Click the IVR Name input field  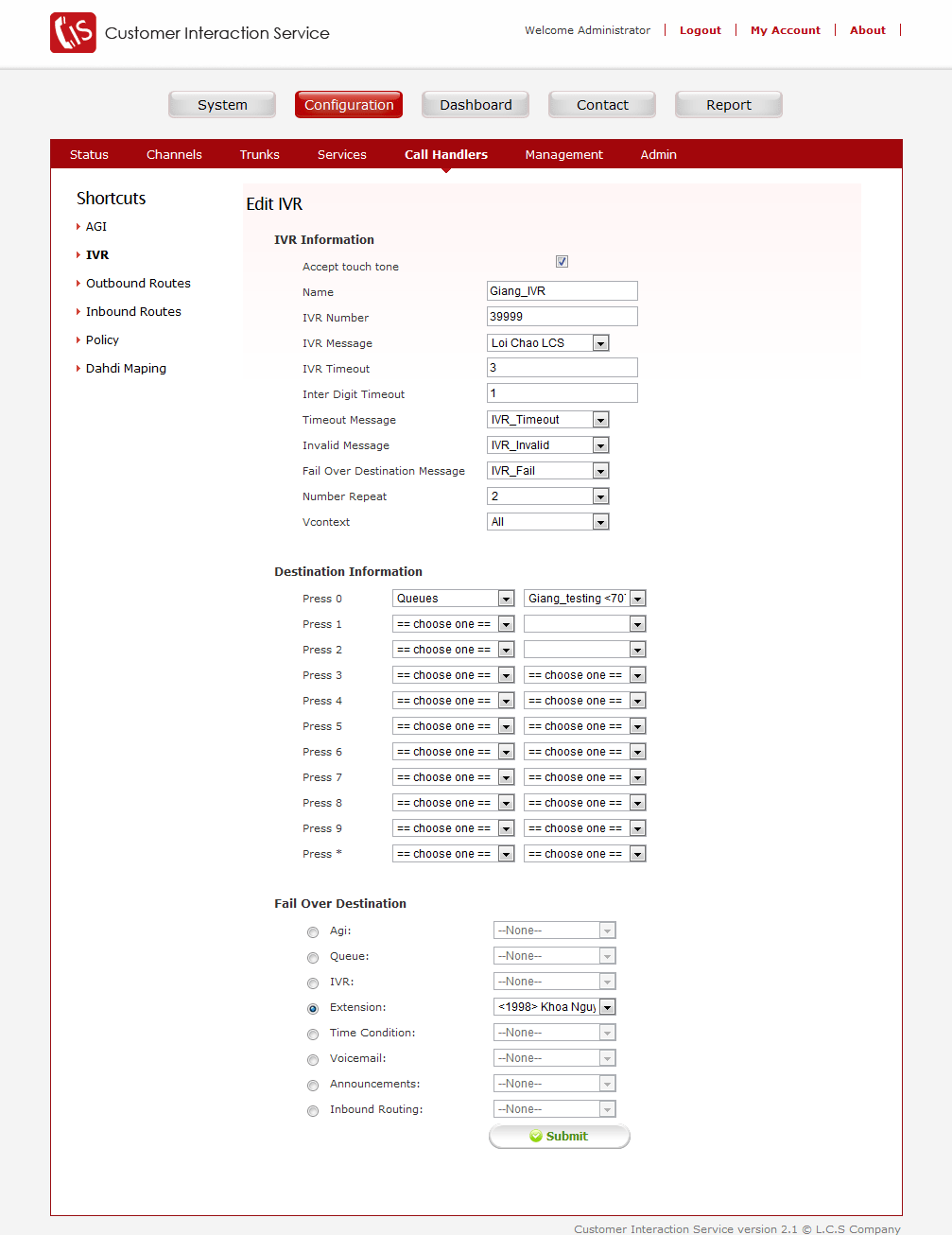(563, 291)
